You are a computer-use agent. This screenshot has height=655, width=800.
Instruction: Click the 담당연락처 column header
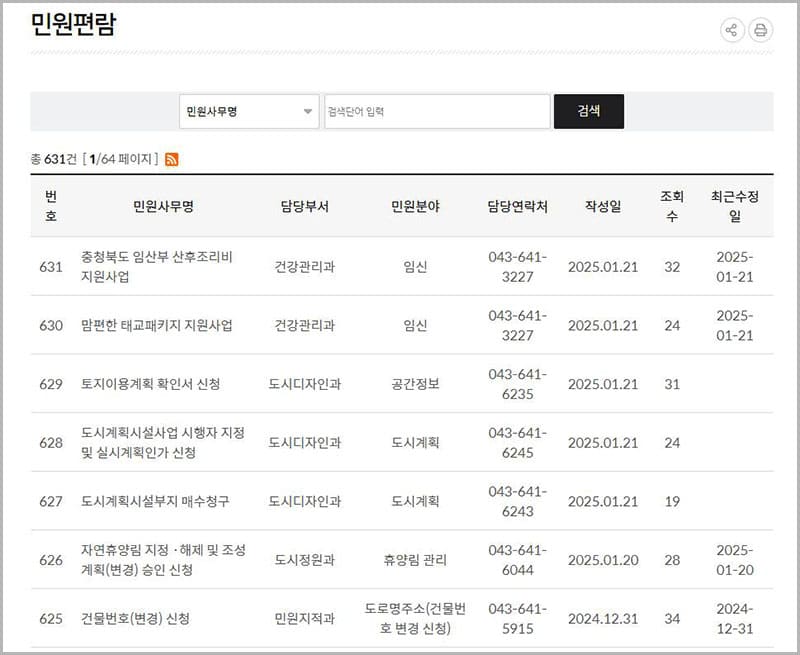pyautogui.click(x=518, y=206)
